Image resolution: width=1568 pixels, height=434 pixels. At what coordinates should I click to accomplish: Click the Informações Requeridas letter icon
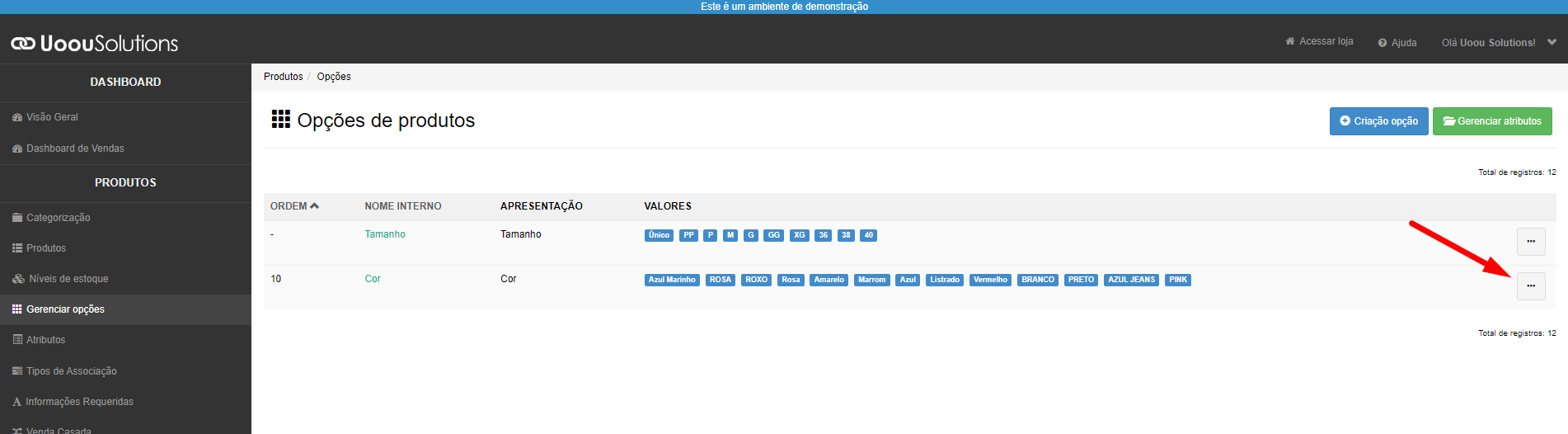pos(16,402)
